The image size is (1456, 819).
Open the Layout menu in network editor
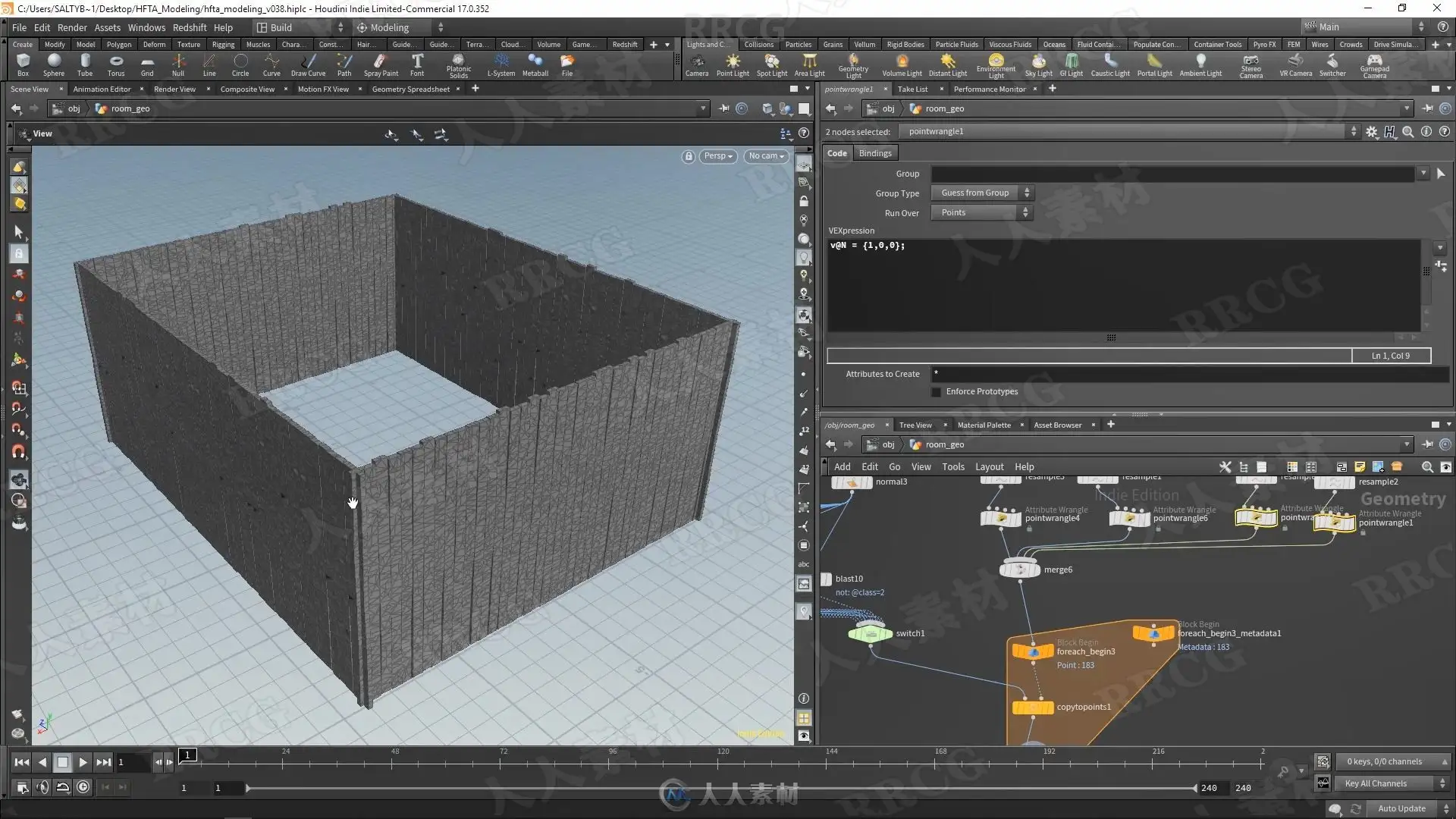[x=988, y=467]
